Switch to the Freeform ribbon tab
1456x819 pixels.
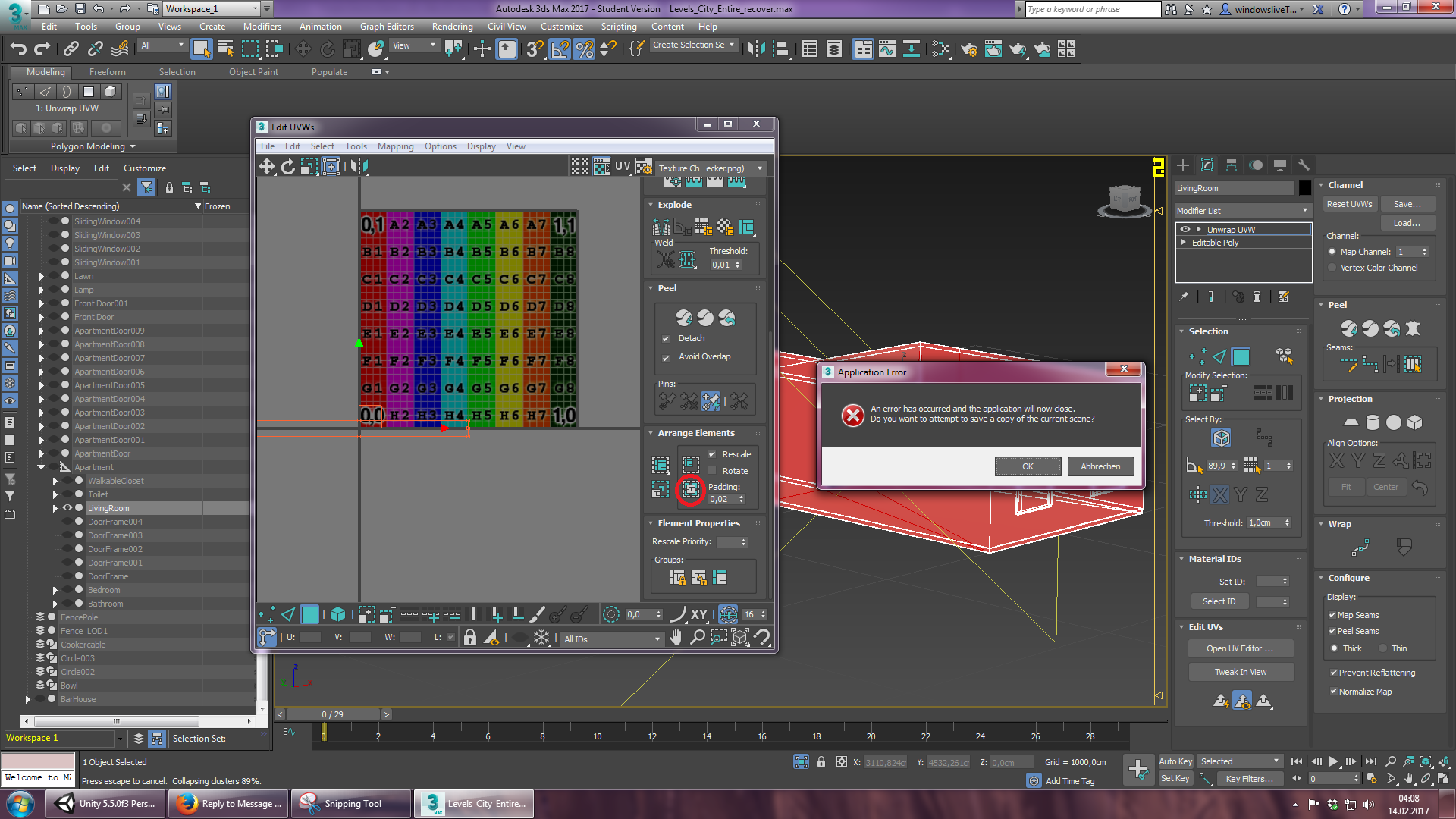point(107,72)
